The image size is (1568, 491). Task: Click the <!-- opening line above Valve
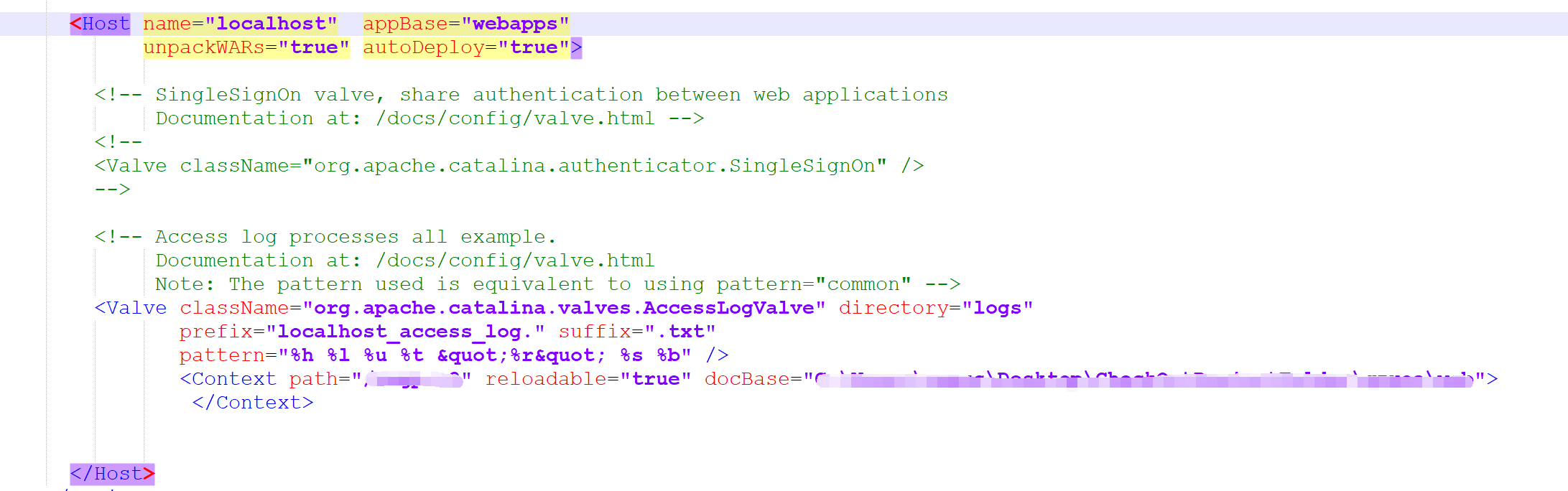pyautogui.click(x=119, y=142)
